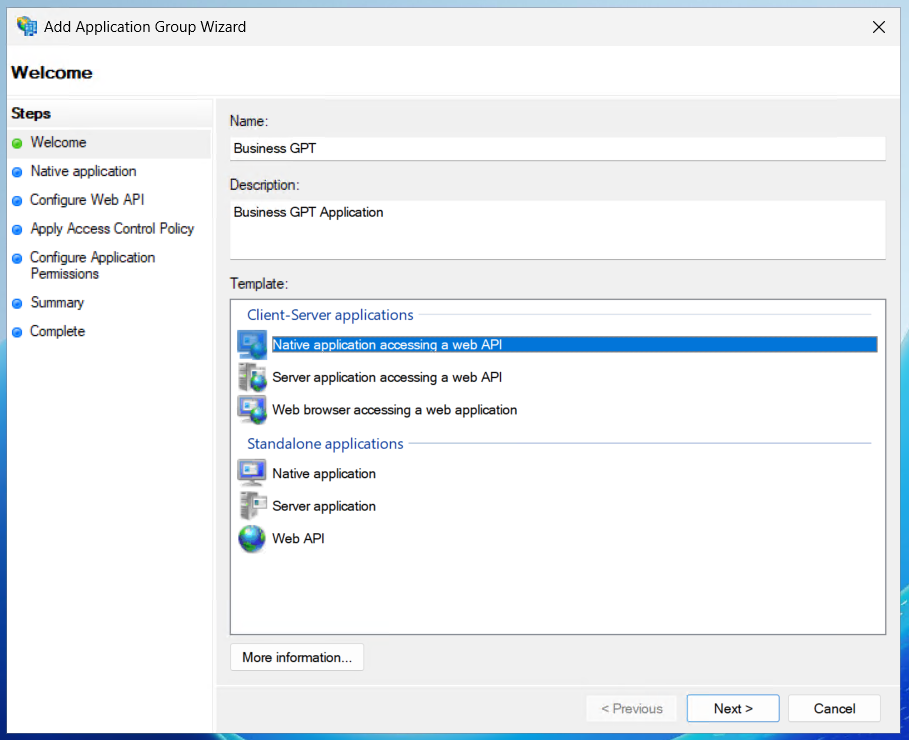Screen dimensions: 909x740
Task: Click the Client-Server applications group header
Action: pyautogui.click(x=330, y=315)
